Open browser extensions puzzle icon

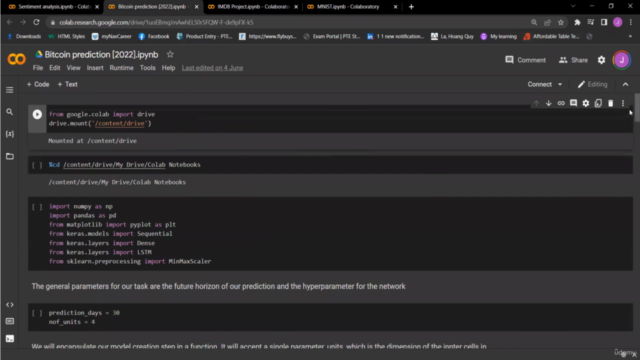tap(577, 22)
